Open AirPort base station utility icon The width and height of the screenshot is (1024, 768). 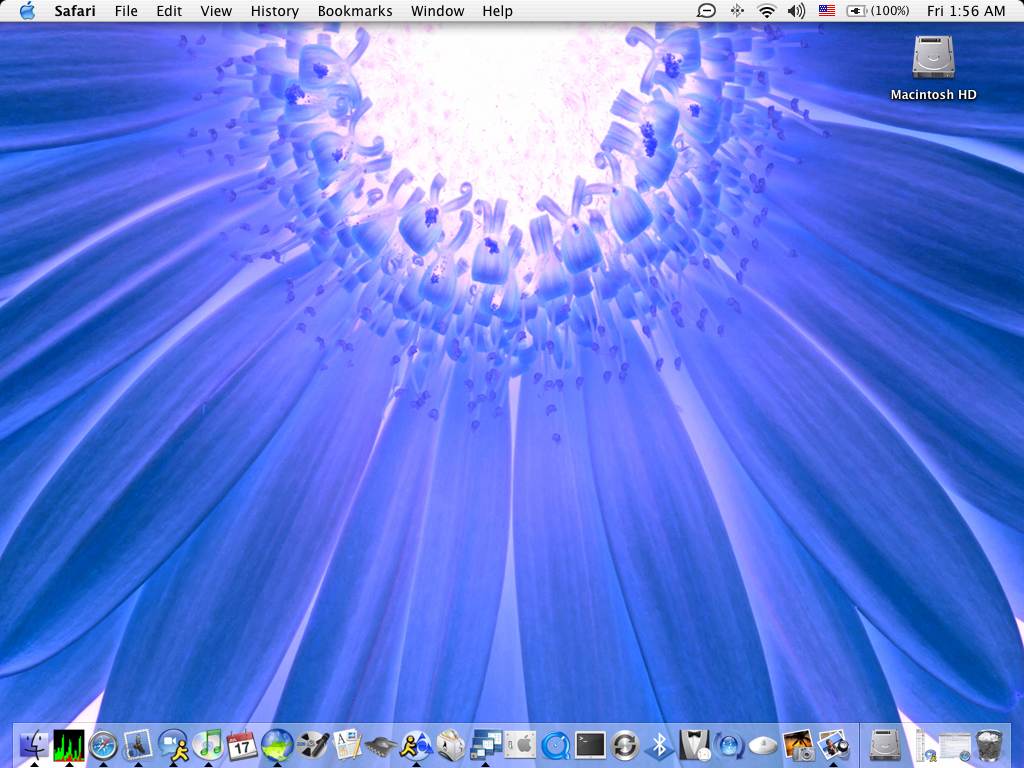763,744
